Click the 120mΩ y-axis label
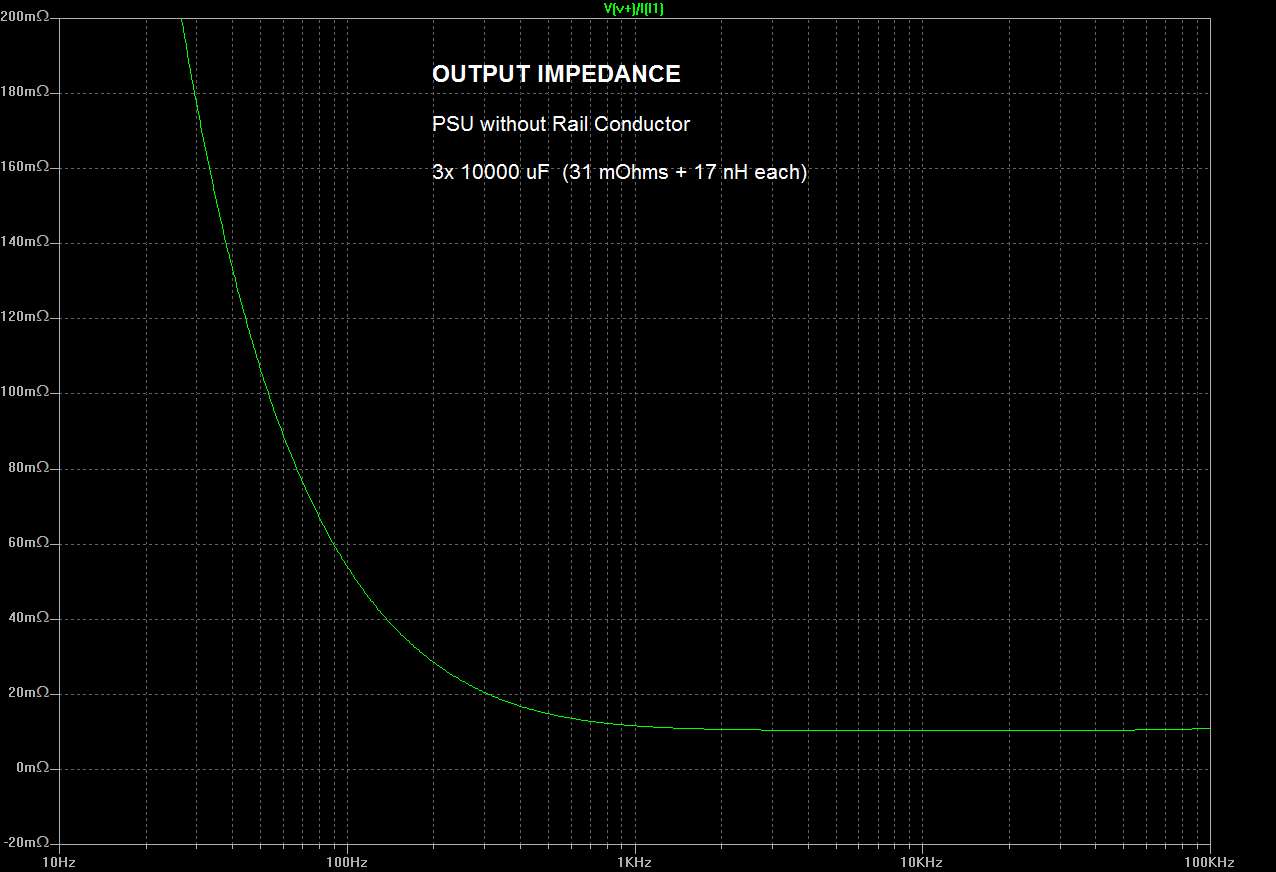Image resolution: width=1276 pixels, height=872 pixels. pos(25,317)
